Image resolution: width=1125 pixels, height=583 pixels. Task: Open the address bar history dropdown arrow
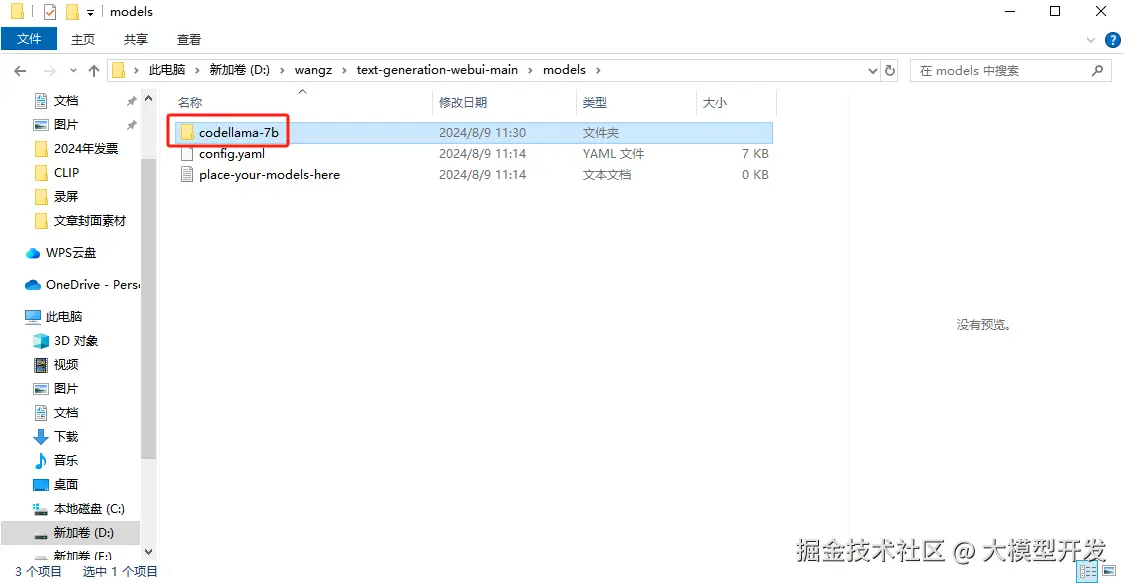873,70
